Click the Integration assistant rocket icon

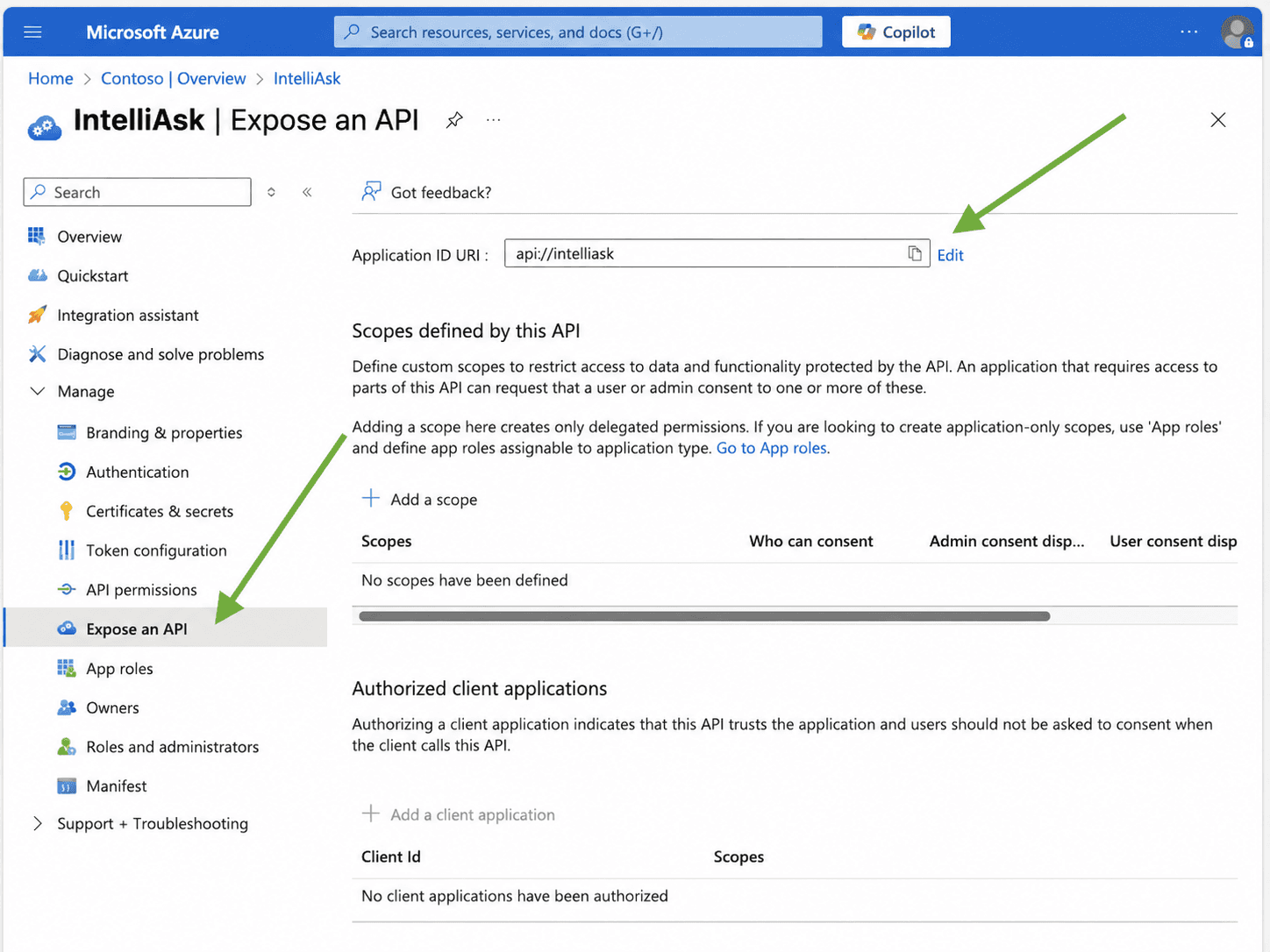pyautogui.click(x=37, y=315)
